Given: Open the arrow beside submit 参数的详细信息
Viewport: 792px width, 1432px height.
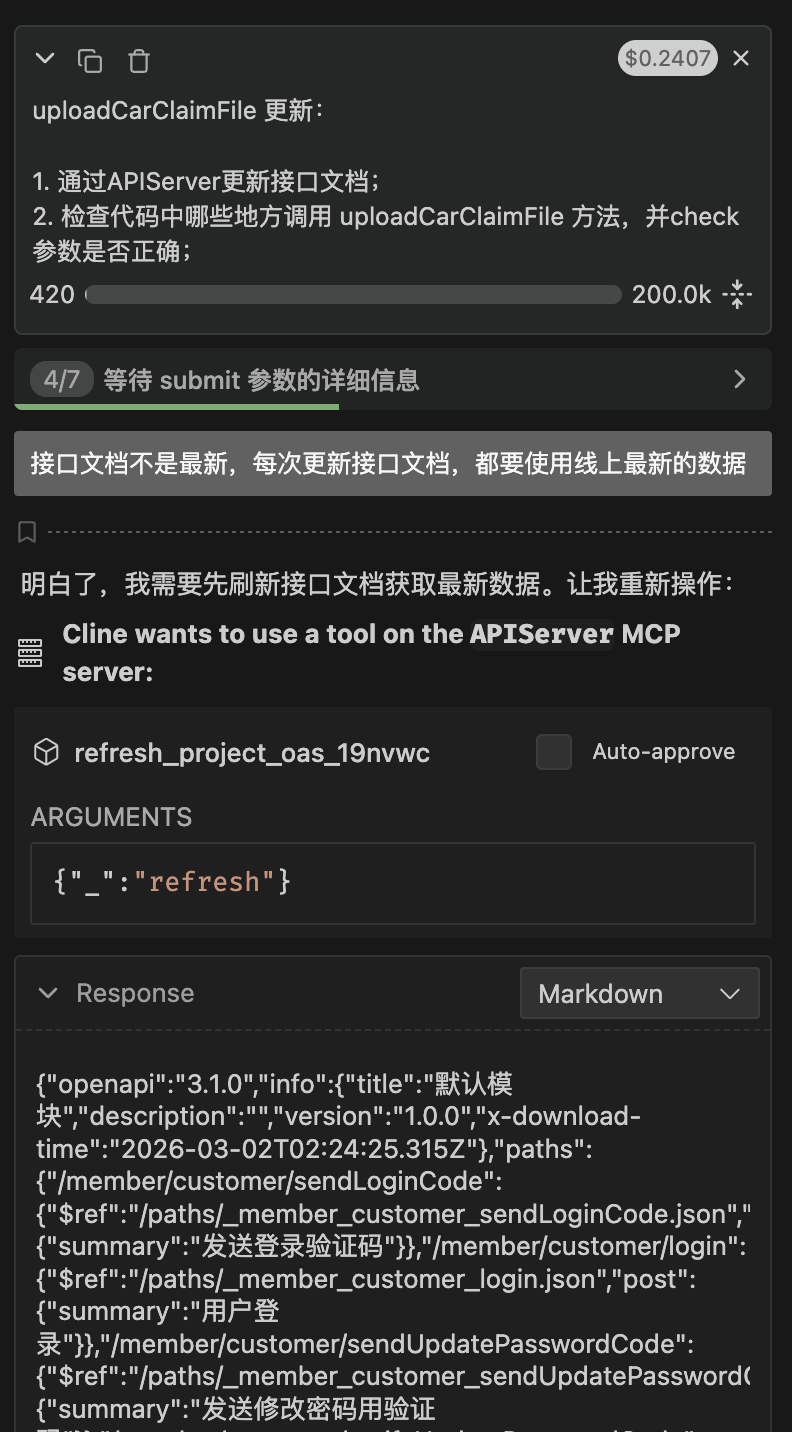Looking at the screenshot, I should [740, 379].
